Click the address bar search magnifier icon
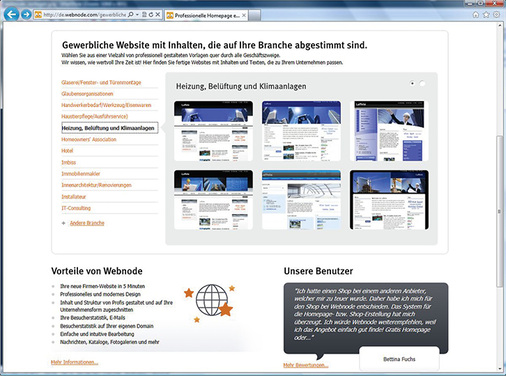This screenshot has height=376, width=506. pyautogui.click(x=131, y=15)
